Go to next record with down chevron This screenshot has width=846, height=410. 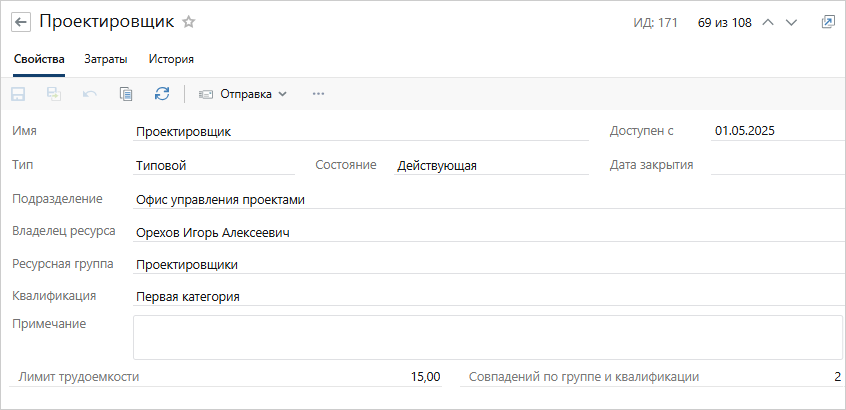point(791,22)
